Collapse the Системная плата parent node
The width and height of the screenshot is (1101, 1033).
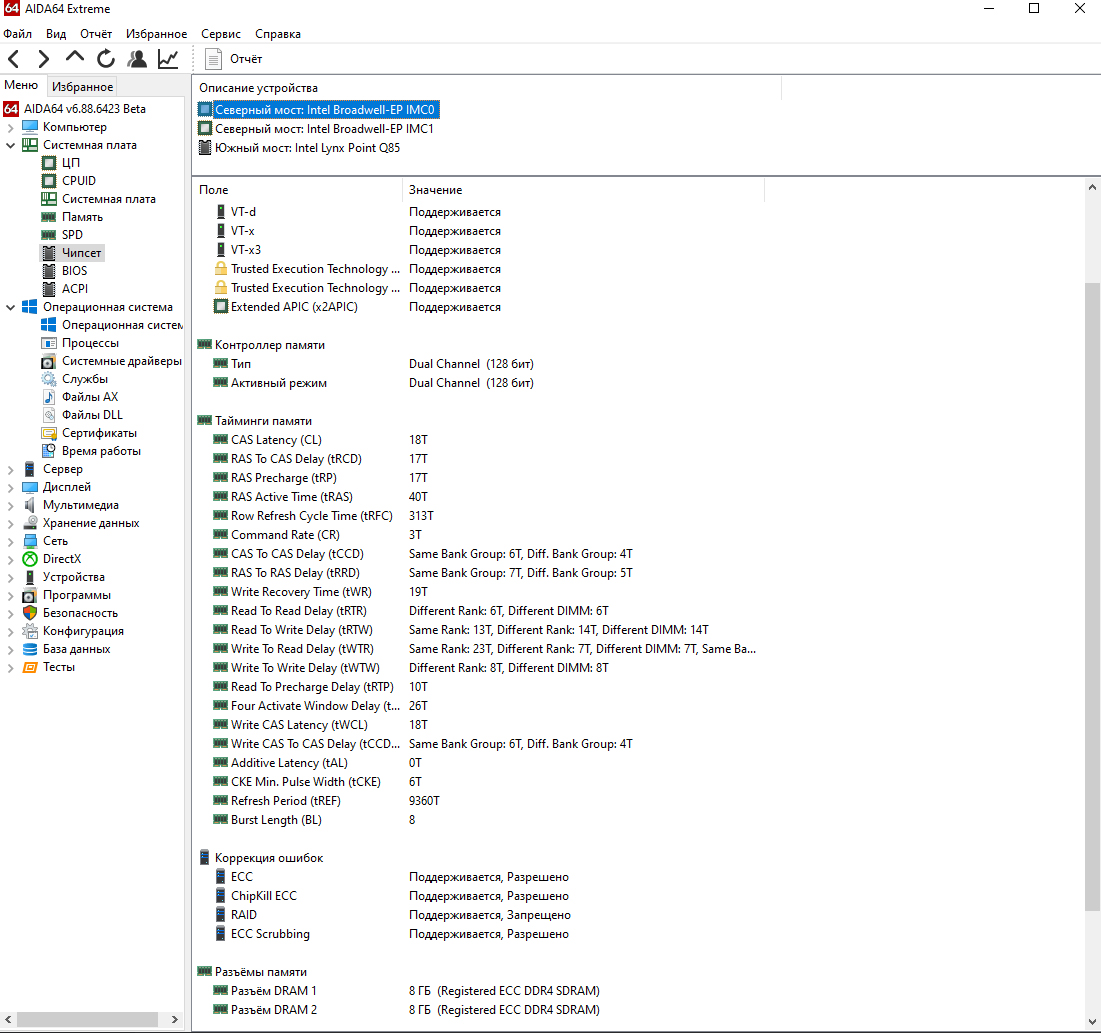click(x=11, y=145)
